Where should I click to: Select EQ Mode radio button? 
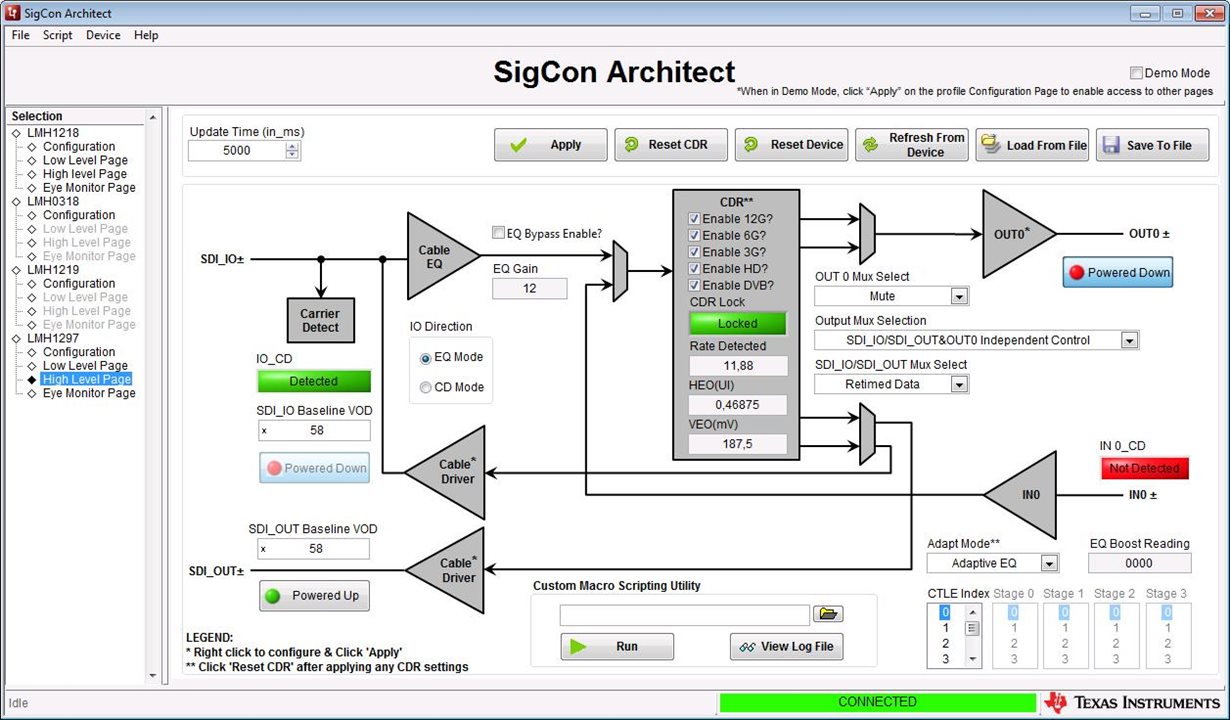426,358
